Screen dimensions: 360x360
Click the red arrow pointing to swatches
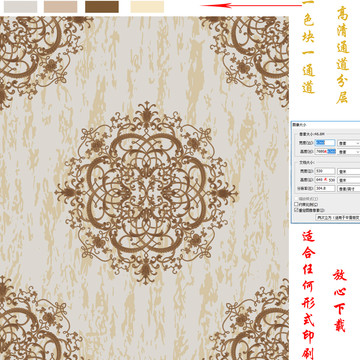(x=252, y=5)
